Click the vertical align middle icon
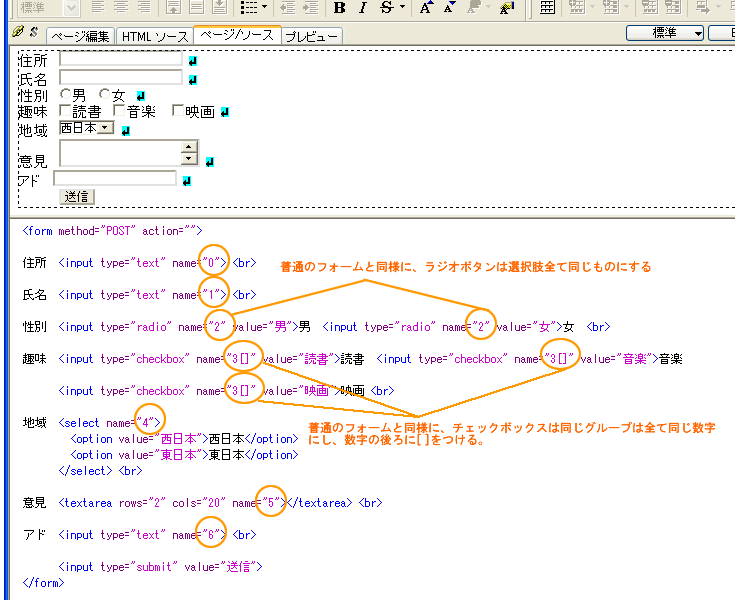Screen dimensions: 735x600 point(196,7)
